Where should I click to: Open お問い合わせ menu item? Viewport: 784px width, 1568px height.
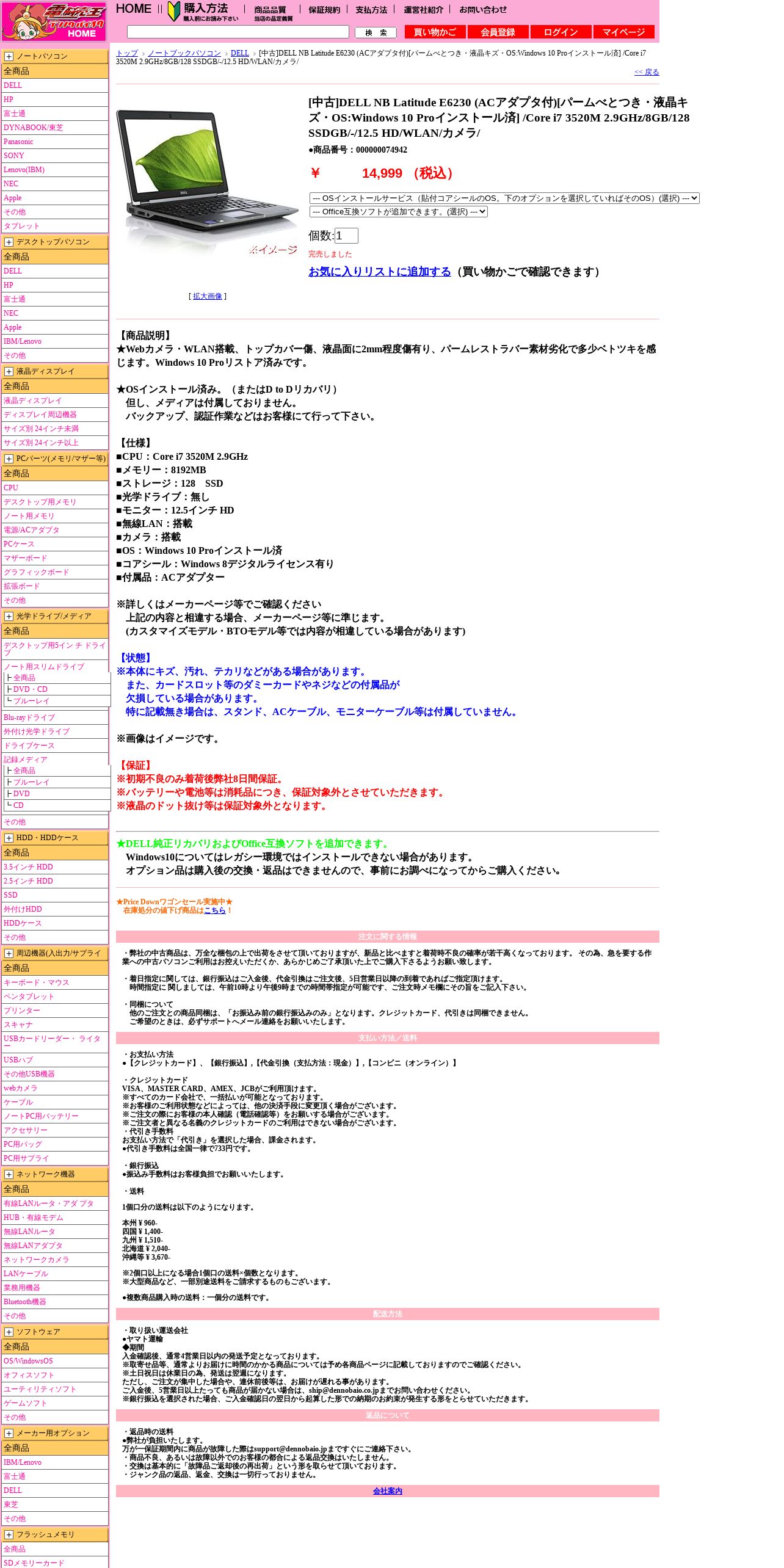(483, 10)
